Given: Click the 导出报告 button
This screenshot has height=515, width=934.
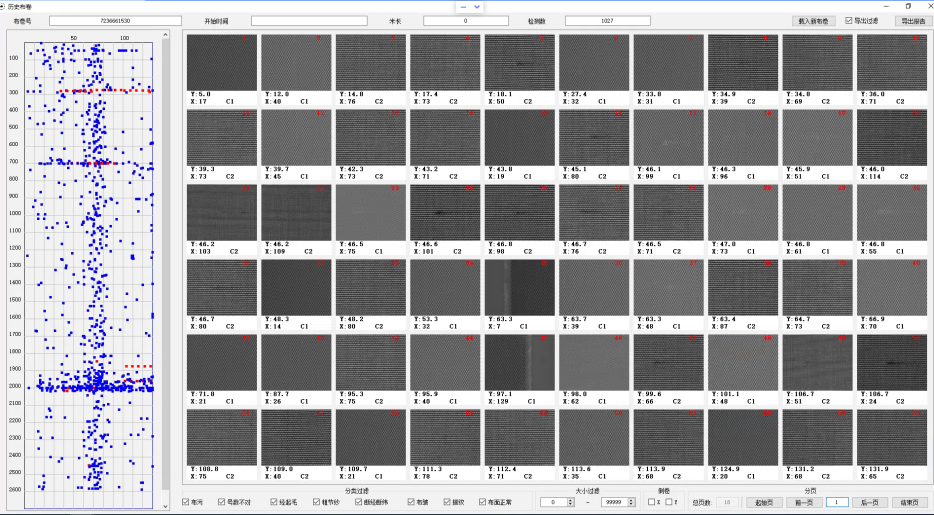Looking at the screenshot, I should click(910, 20).
